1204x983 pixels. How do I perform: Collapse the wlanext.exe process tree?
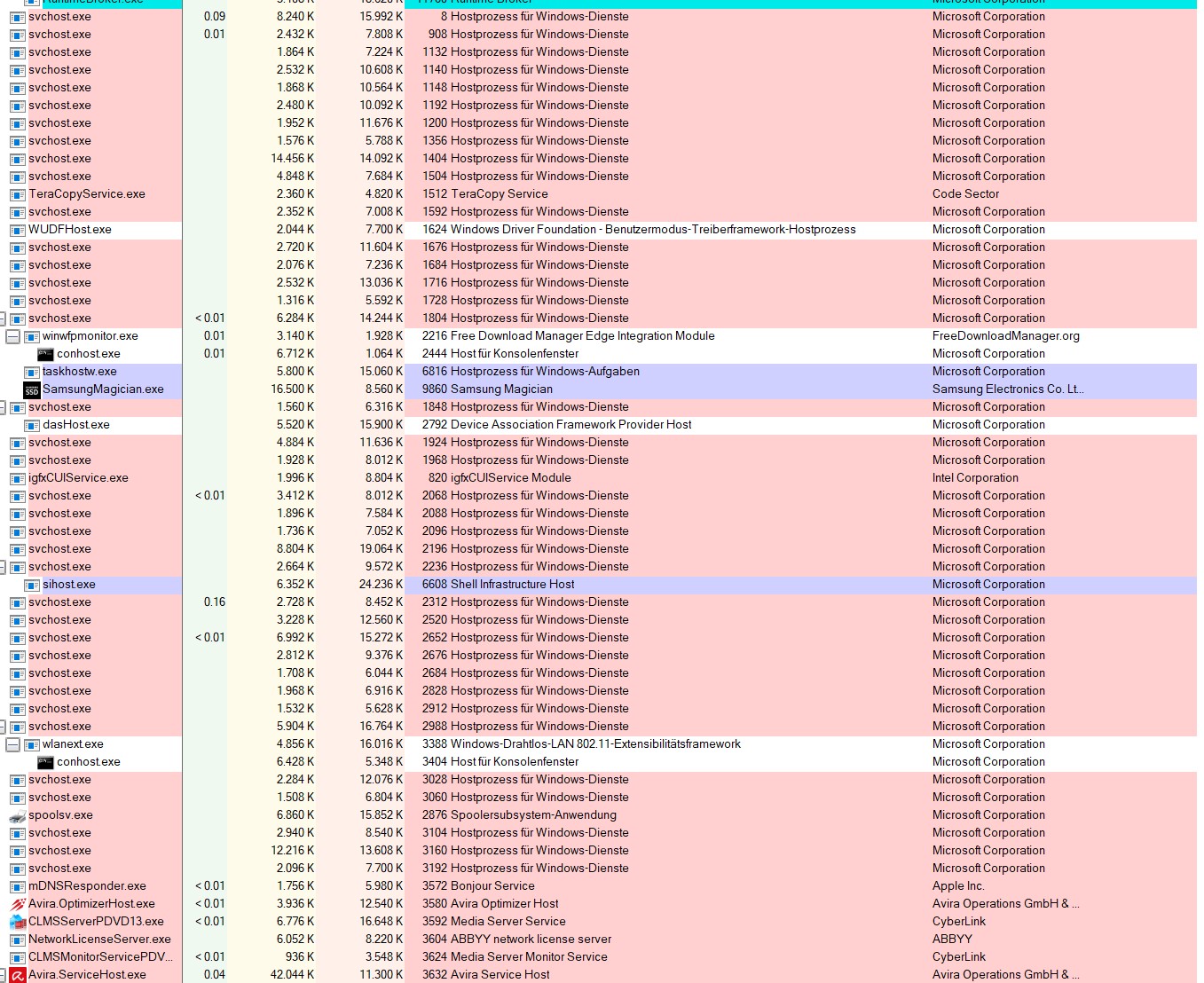(x=12, y=744)
